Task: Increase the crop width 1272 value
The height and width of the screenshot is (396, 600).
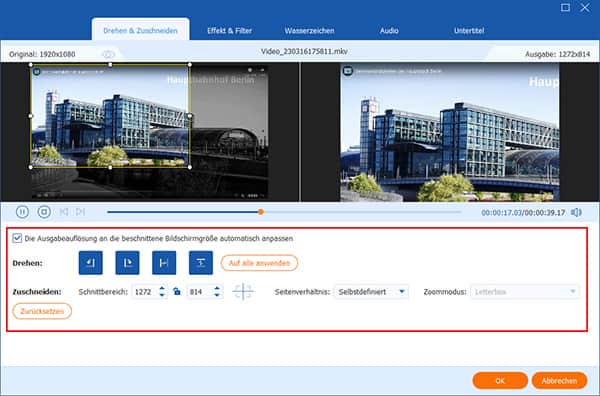Action: click(162, 288)
